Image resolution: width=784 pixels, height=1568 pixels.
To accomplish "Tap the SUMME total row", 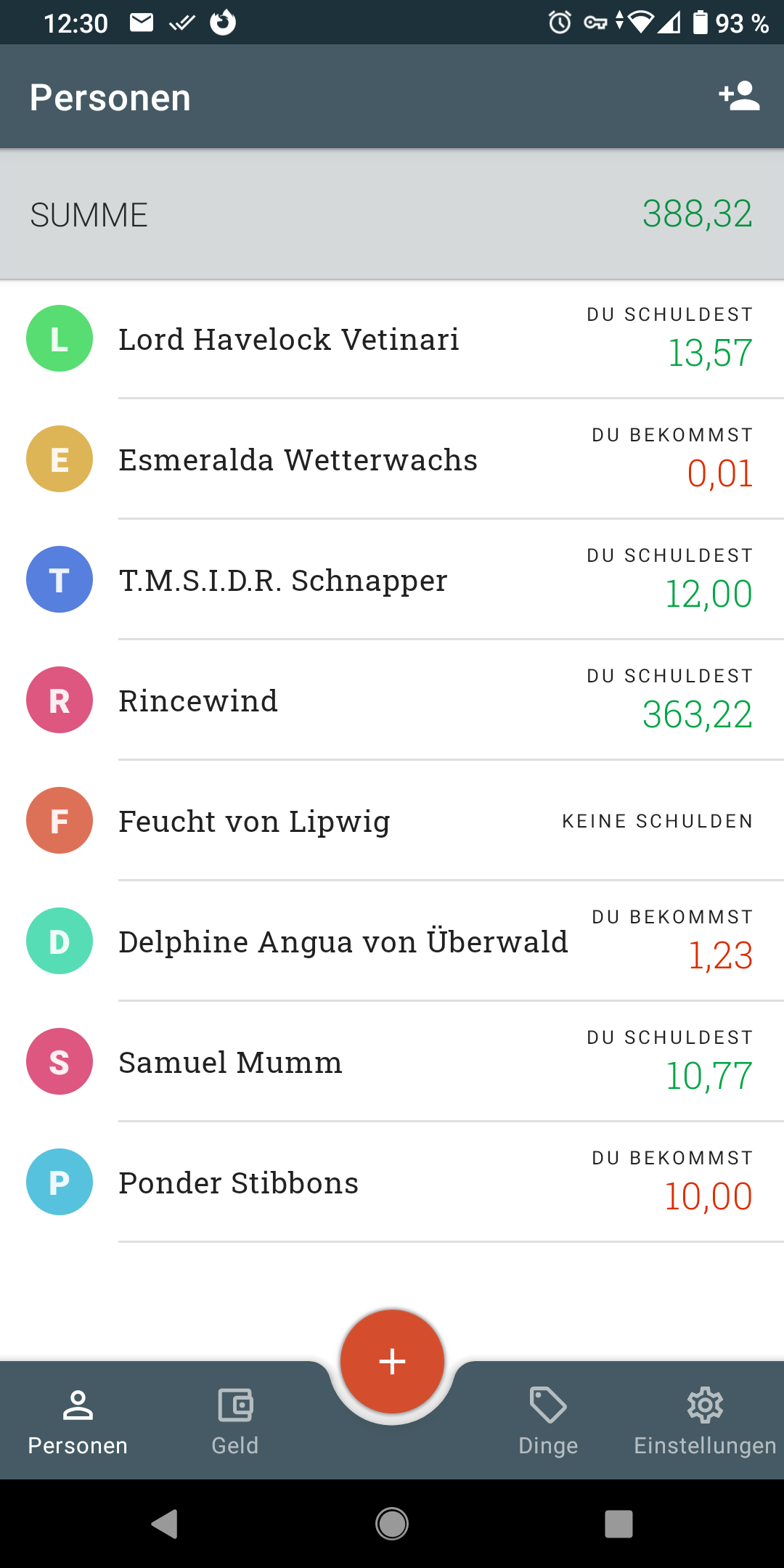I will coord(392,215).
